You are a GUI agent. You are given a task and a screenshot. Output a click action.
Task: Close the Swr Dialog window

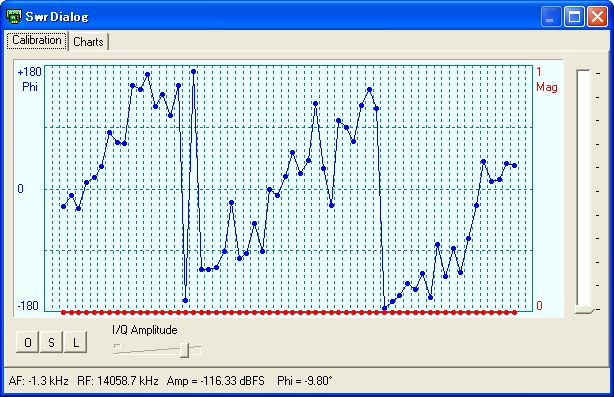597,17
